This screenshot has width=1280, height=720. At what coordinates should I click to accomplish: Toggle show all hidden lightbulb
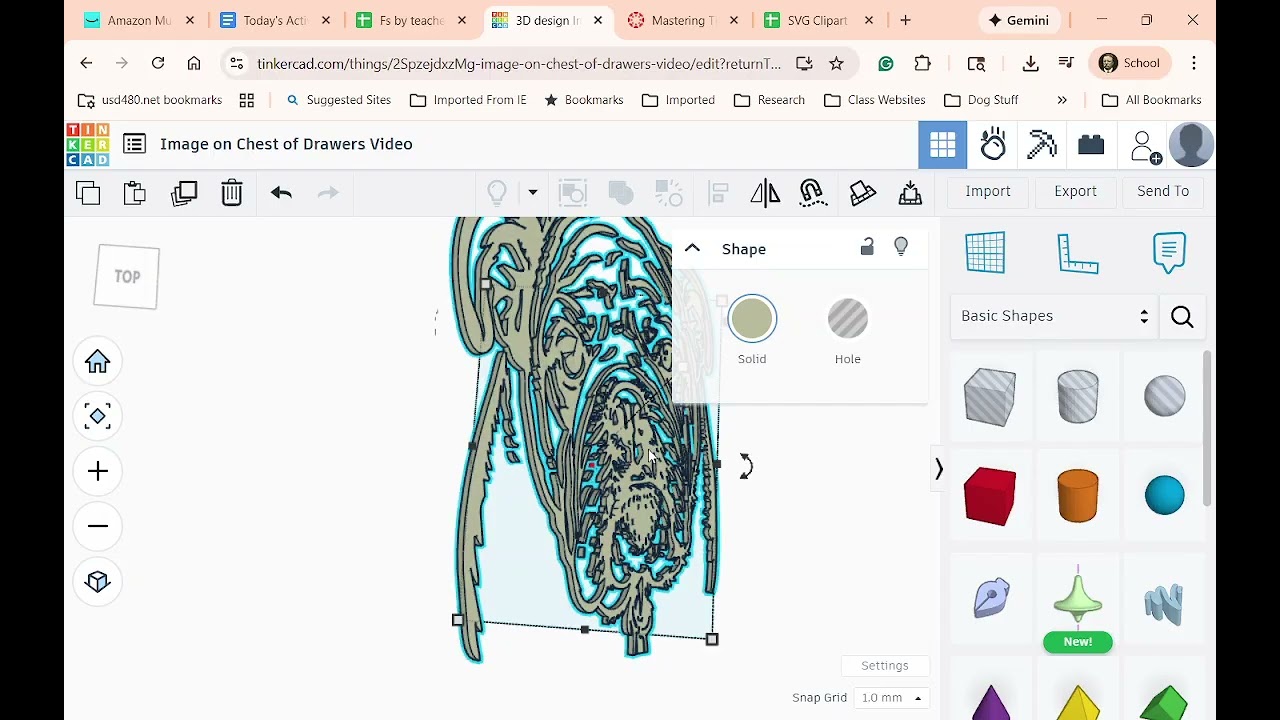click(497, 192)
